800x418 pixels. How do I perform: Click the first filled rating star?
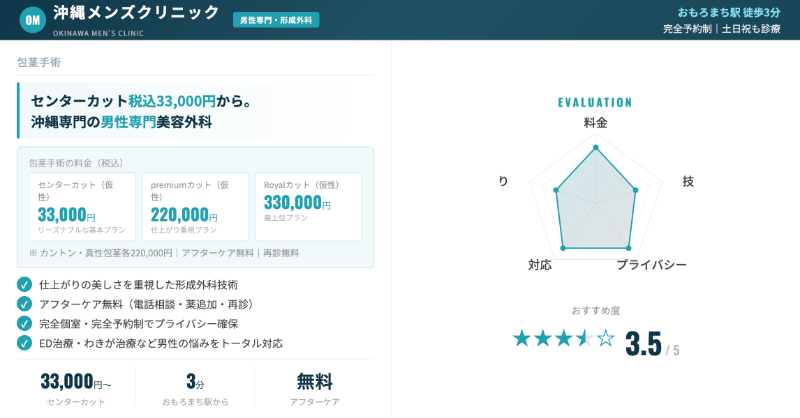click(521, 338)
